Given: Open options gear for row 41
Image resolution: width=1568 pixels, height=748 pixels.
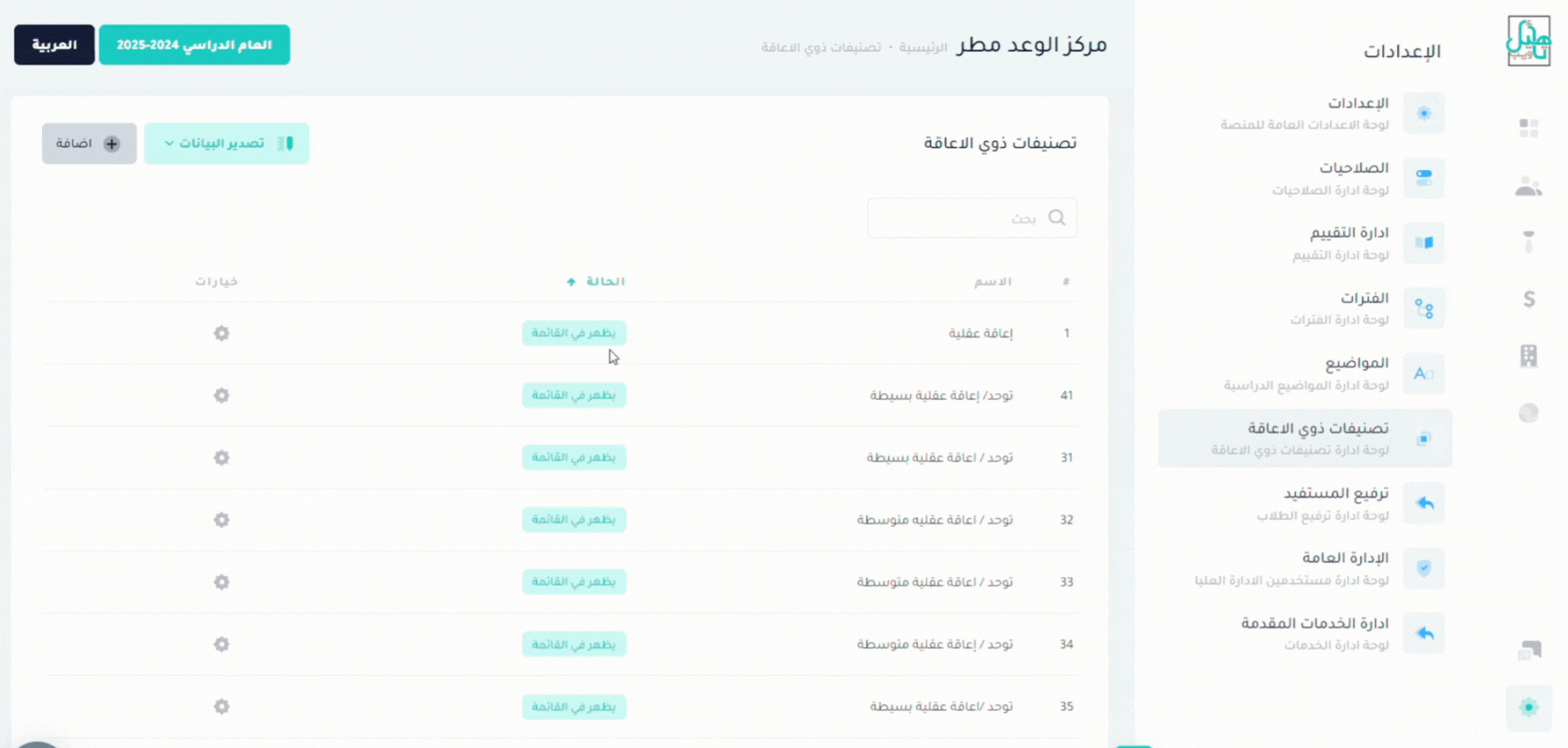Looking at the screenshot, I should point(221,395).
